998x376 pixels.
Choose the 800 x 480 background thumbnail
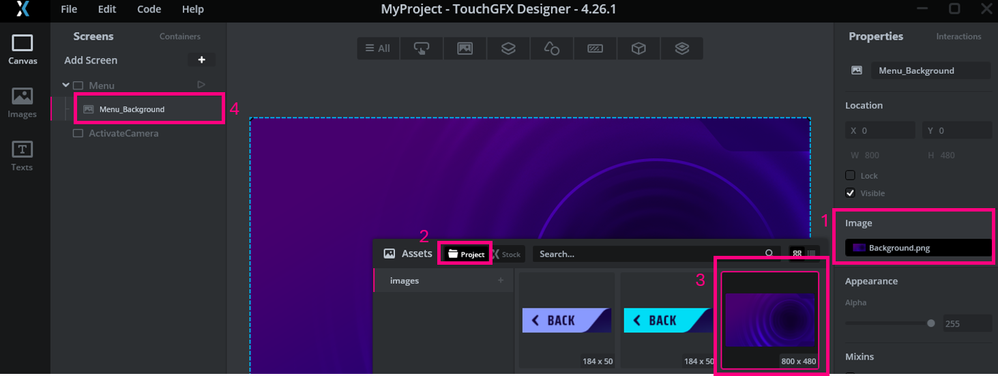(x=770, y=320)
